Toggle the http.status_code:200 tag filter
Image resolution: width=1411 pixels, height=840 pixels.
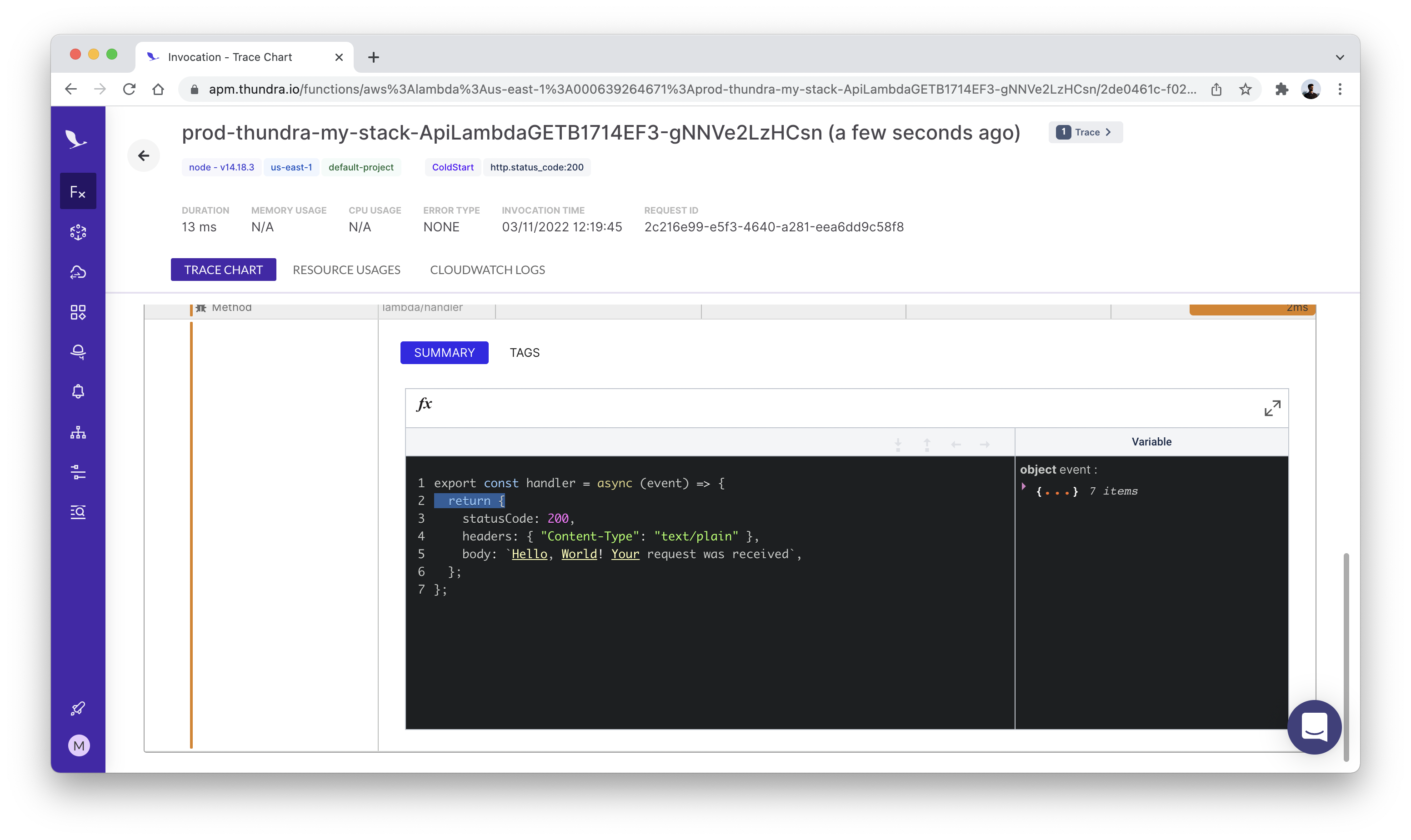pos(537,167)
